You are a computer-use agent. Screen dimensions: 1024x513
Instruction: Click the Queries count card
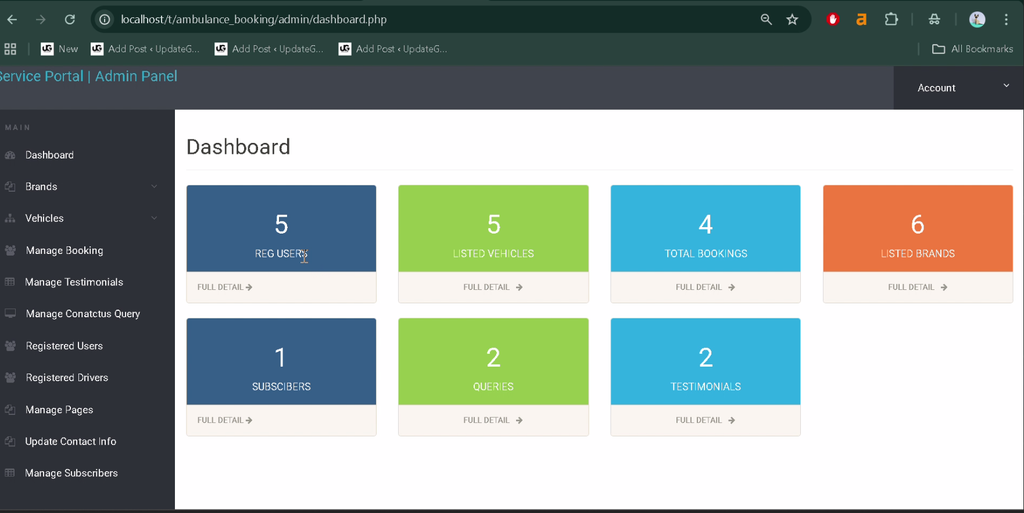tap(493, 362)
